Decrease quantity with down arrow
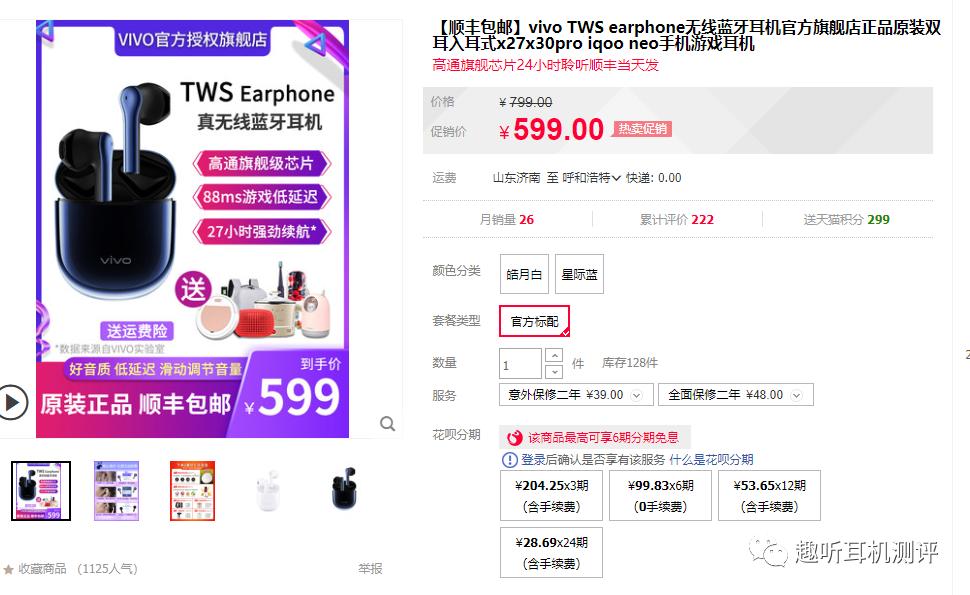This screenshot has width=970, height=595. [x=554, y=371]
